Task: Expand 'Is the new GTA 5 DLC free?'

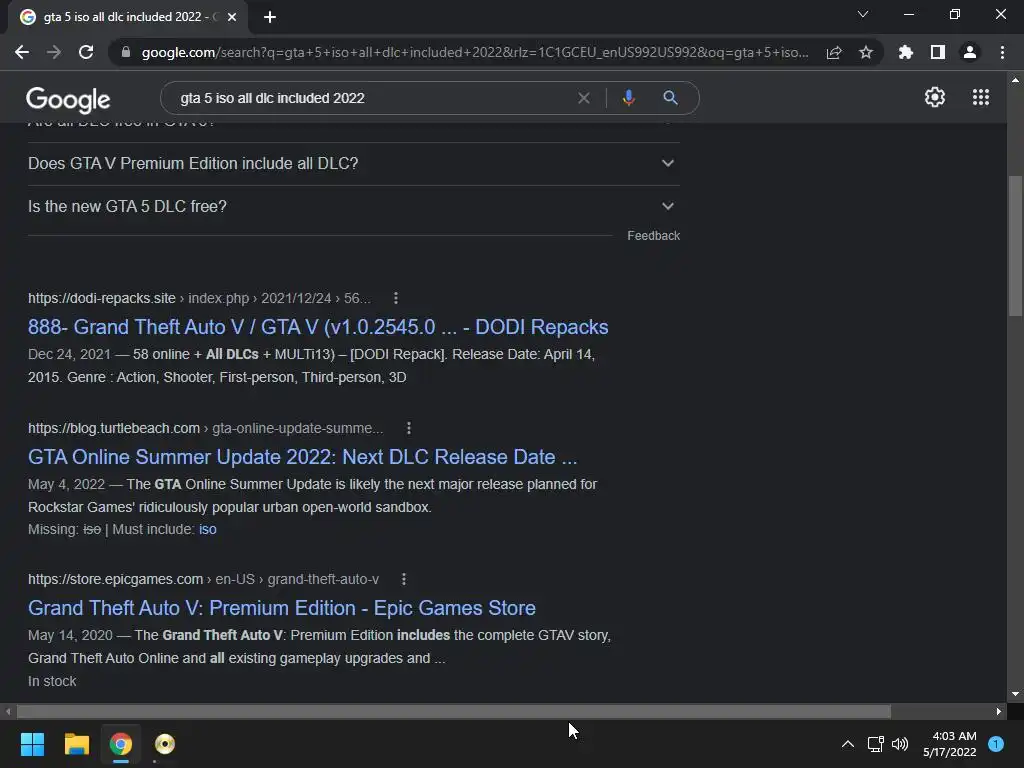Action: (x=353, y=206)
